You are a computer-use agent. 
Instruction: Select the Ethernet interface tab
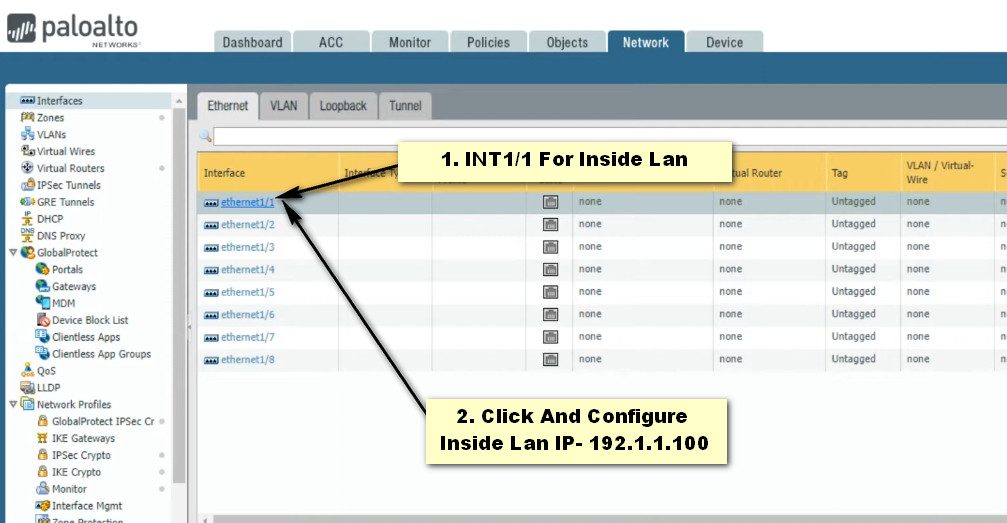(x=227, y=106)
